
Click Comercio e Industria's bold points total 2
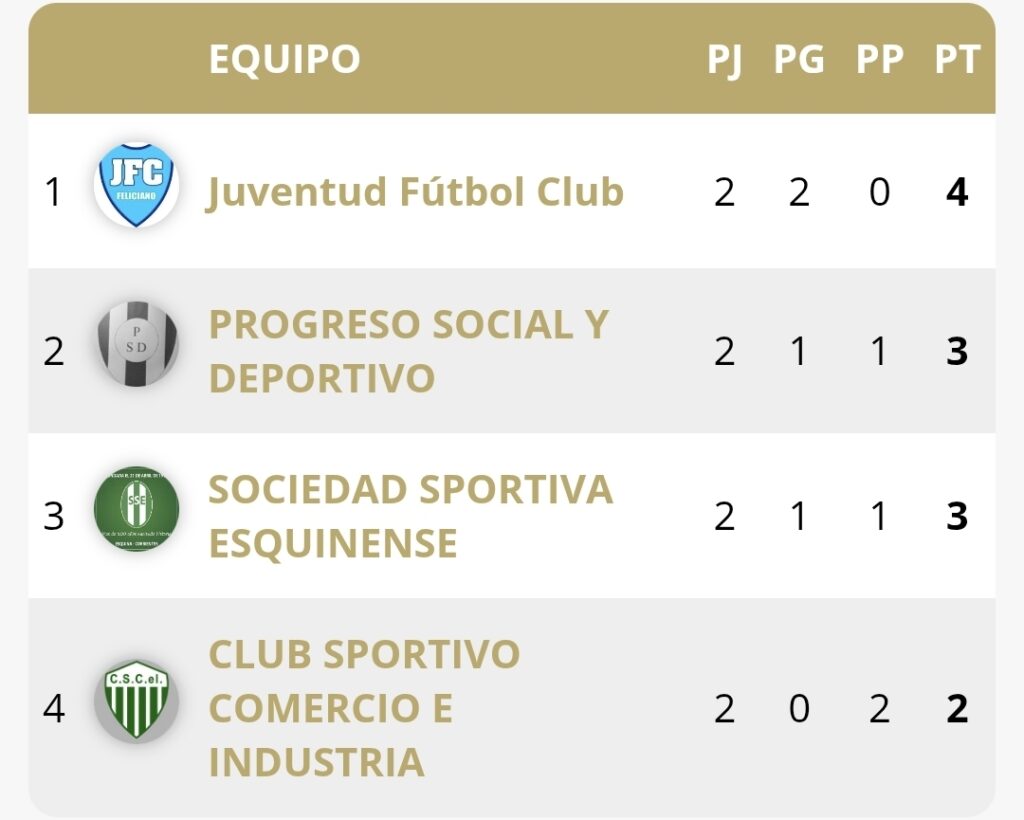tap(957, 709)
